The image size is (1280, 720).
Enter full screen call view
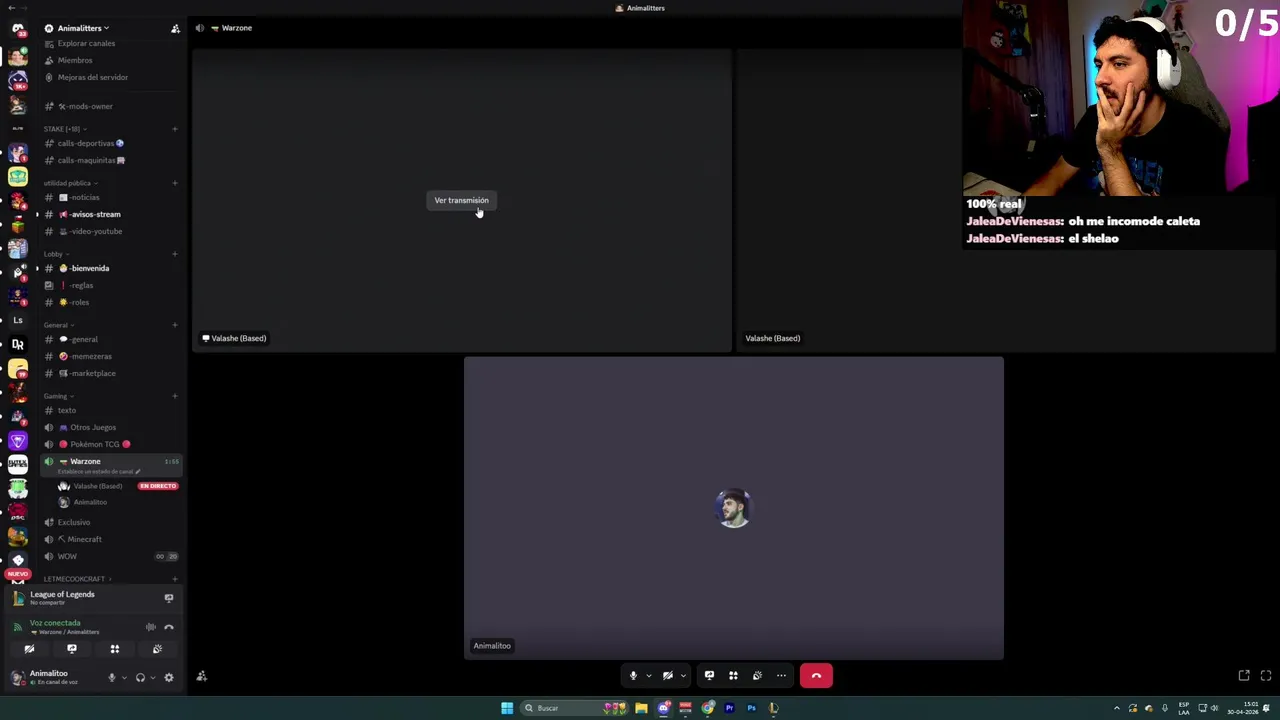click(x=1266, y=676)
